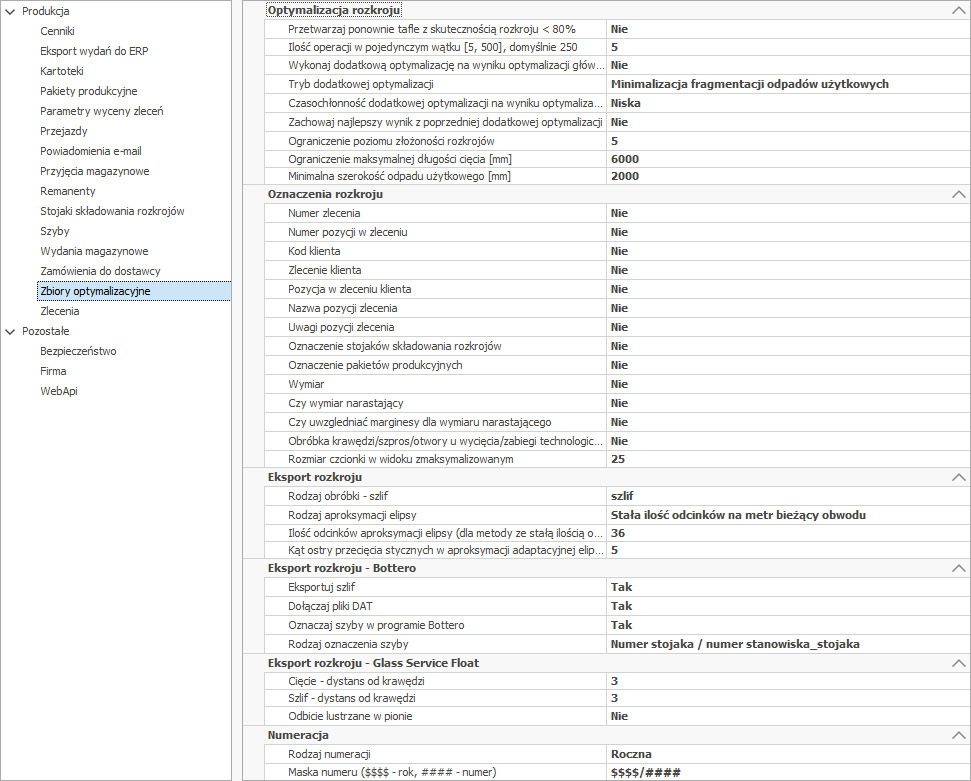Collapse the Eksport rozkroju - Bottero section
Viewport: 971px width, 781px height.
[959, 568]
